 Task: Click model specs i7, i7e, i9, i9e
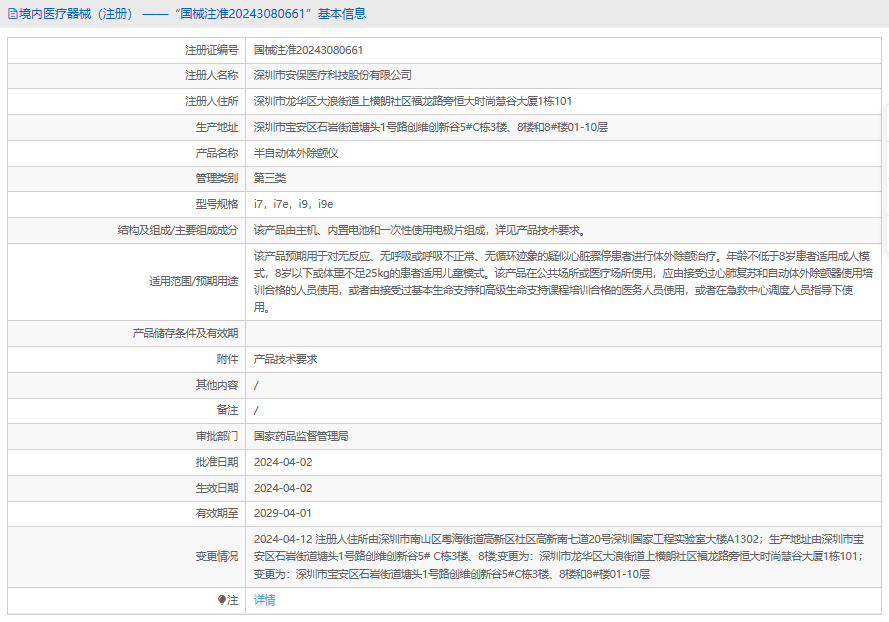click(293, 204)
